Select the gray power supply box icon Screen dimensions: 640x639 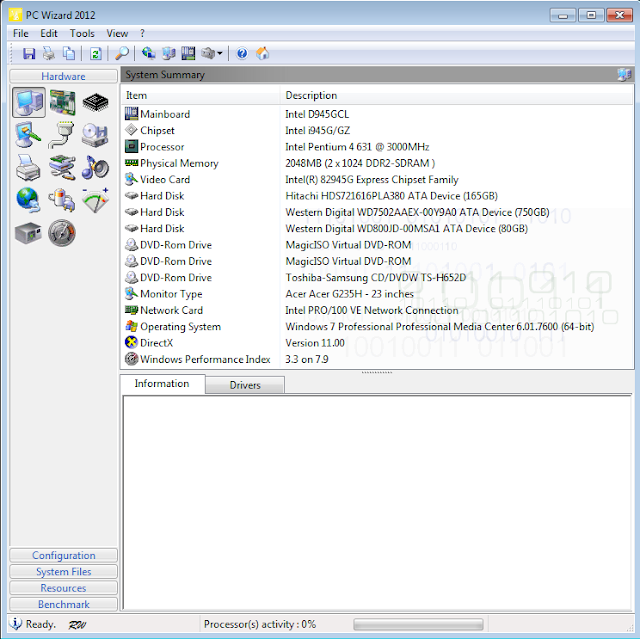pyautogui.click(x=28, y=233)
